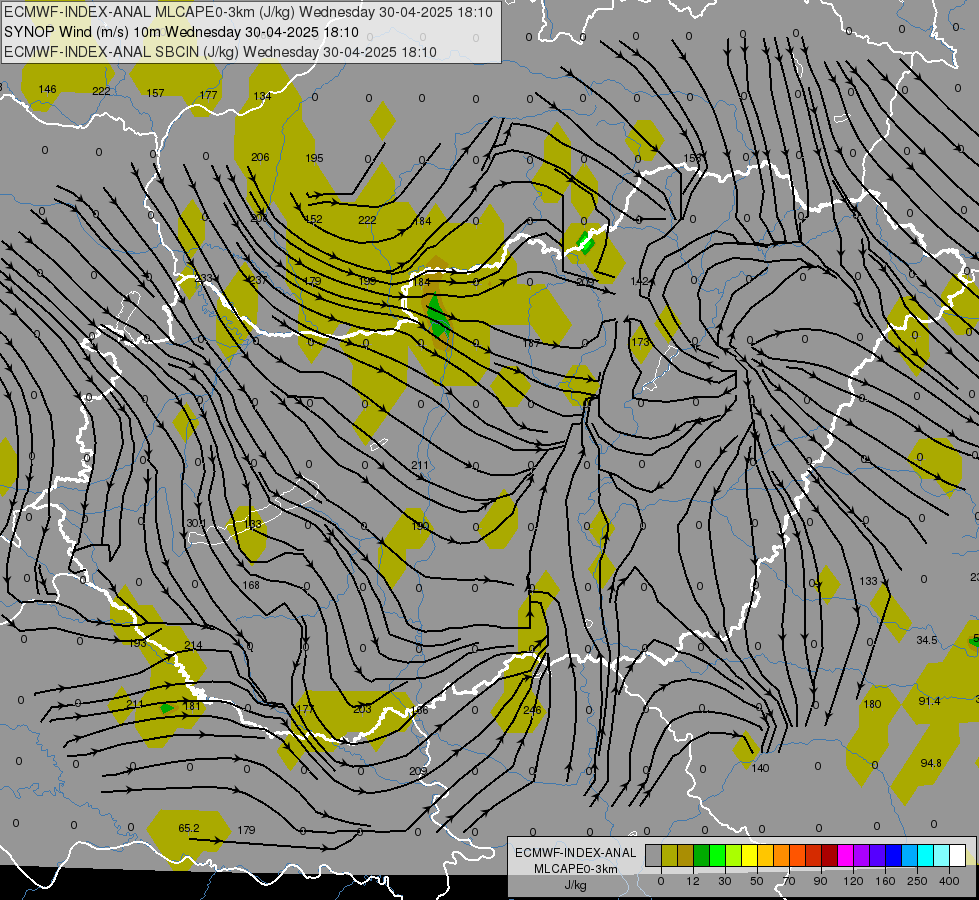Select the legend tick label 120
Viewport: 979px width, 900px height.
[853, 881]
